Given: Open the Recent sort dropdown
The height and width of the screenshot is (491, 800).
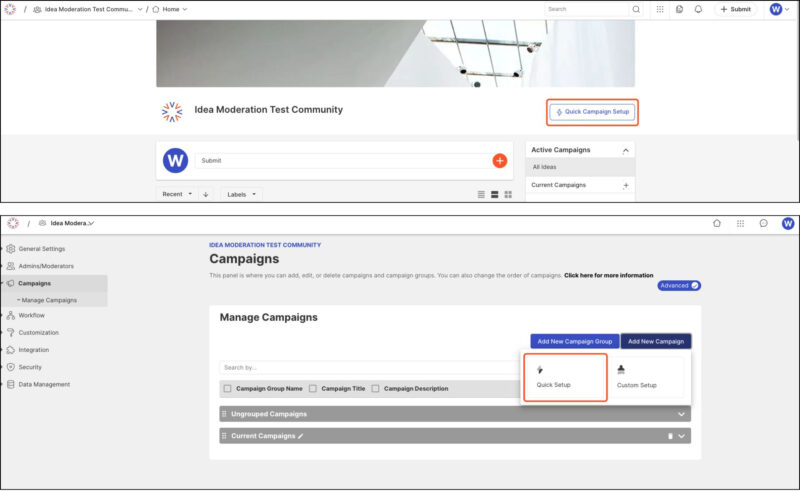Looking at the screenshot, I should 177,194.
